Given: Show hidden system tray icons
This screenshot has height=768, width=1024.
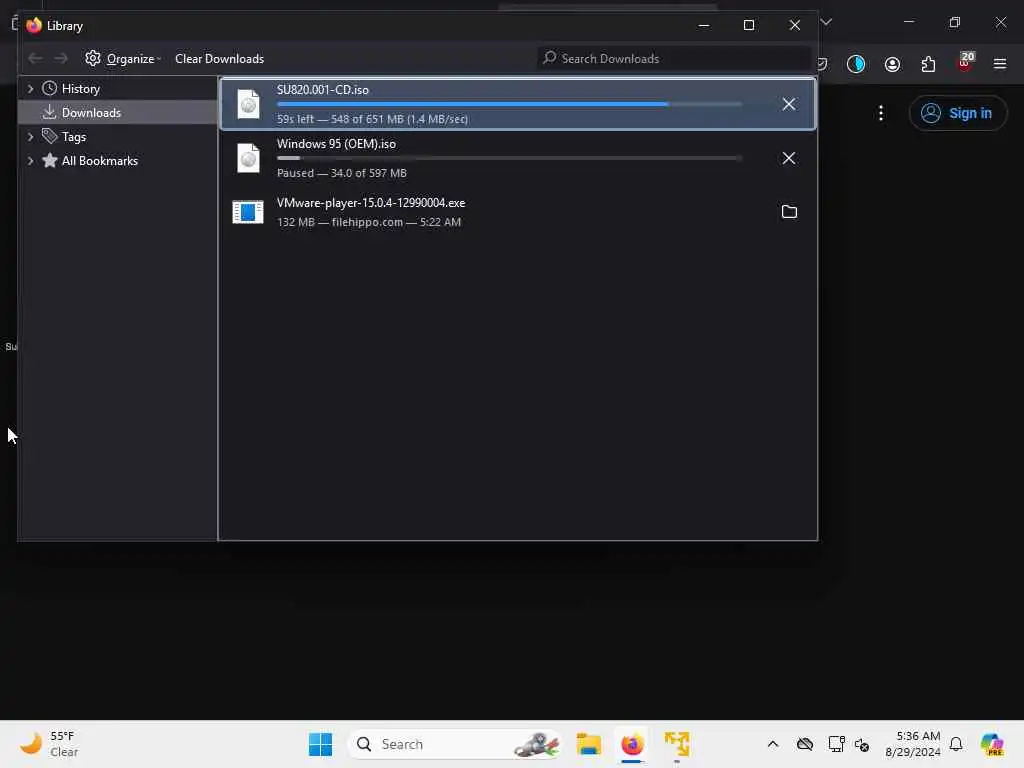Looking at the screenshot, I should pyautogui.click(x=773, y=744).
